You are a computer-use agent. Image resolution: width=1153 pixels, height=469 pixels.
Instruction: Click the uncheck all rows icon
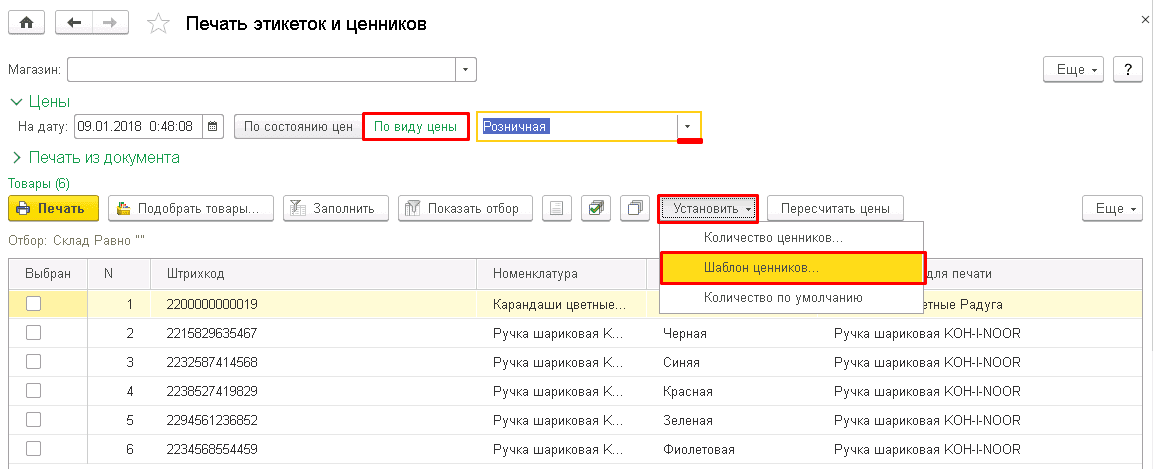634,208
